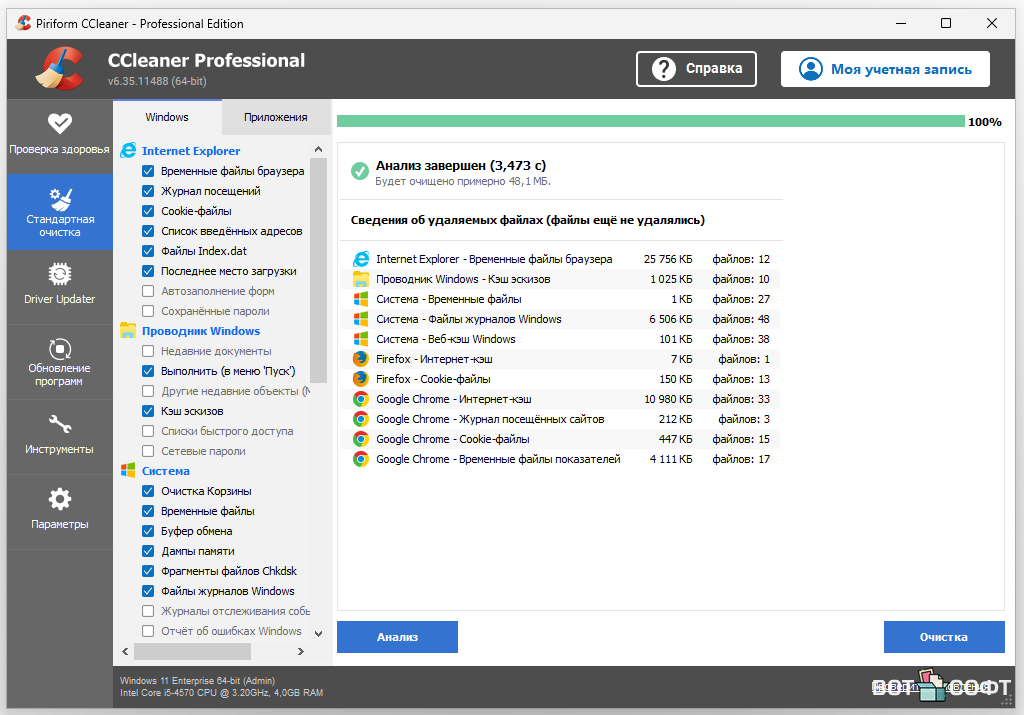Click the green analysis complete checkmark icon

tap(360, 171)
